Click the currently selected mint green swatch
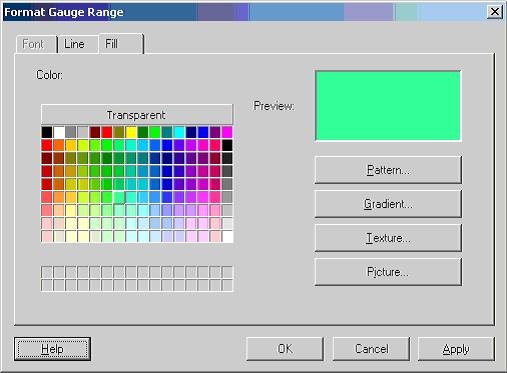The height and width of the screenshot is (373, 507). click(119, 197)
